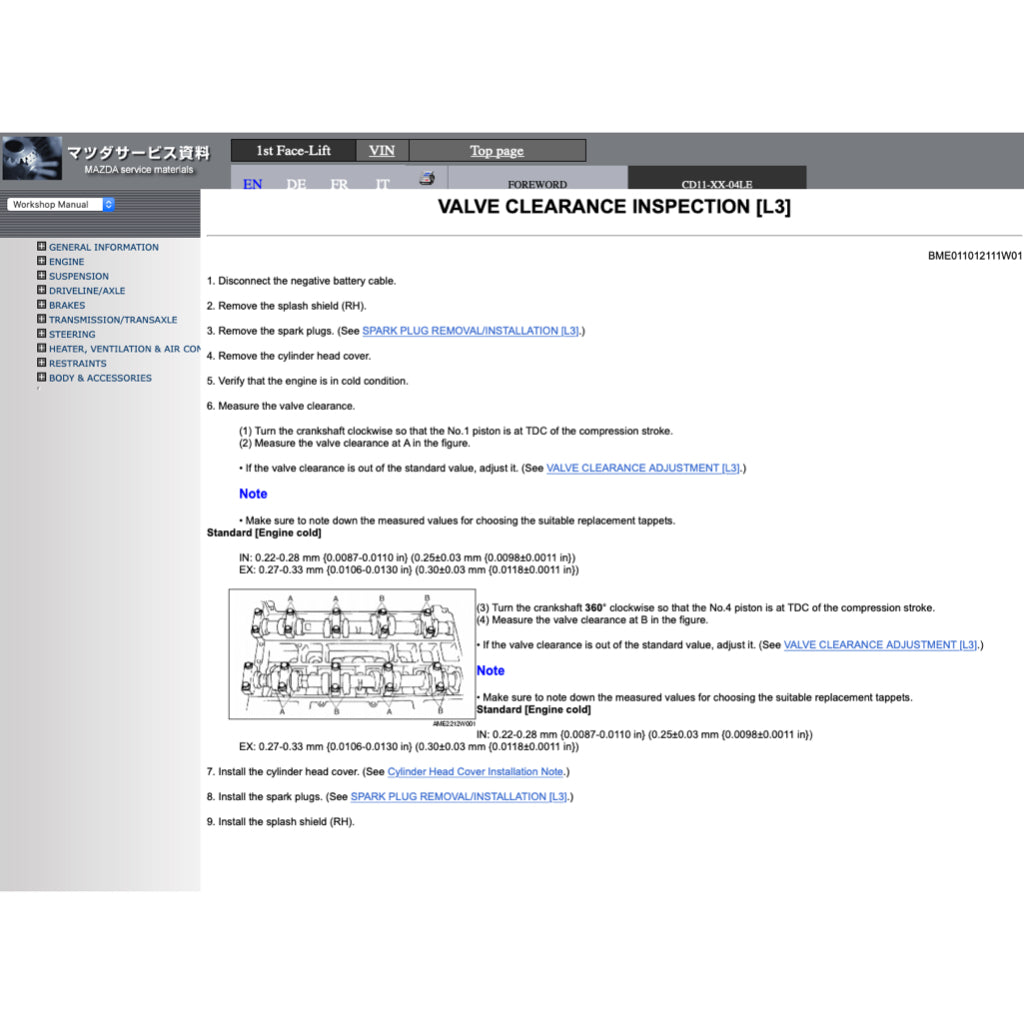Viewport: 1024px width, 1024px height.
Task: Expand the BODY & ACCESSORIES plus icon
Action: (x=42, y=377)
